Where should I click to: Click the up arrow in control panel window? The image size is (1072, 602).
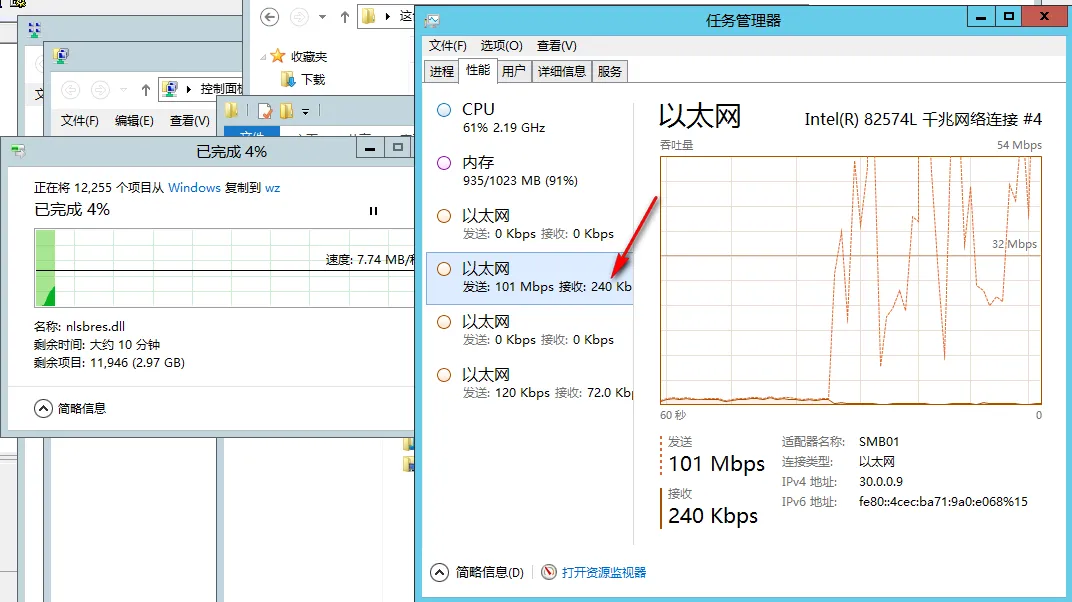(146, 90)
